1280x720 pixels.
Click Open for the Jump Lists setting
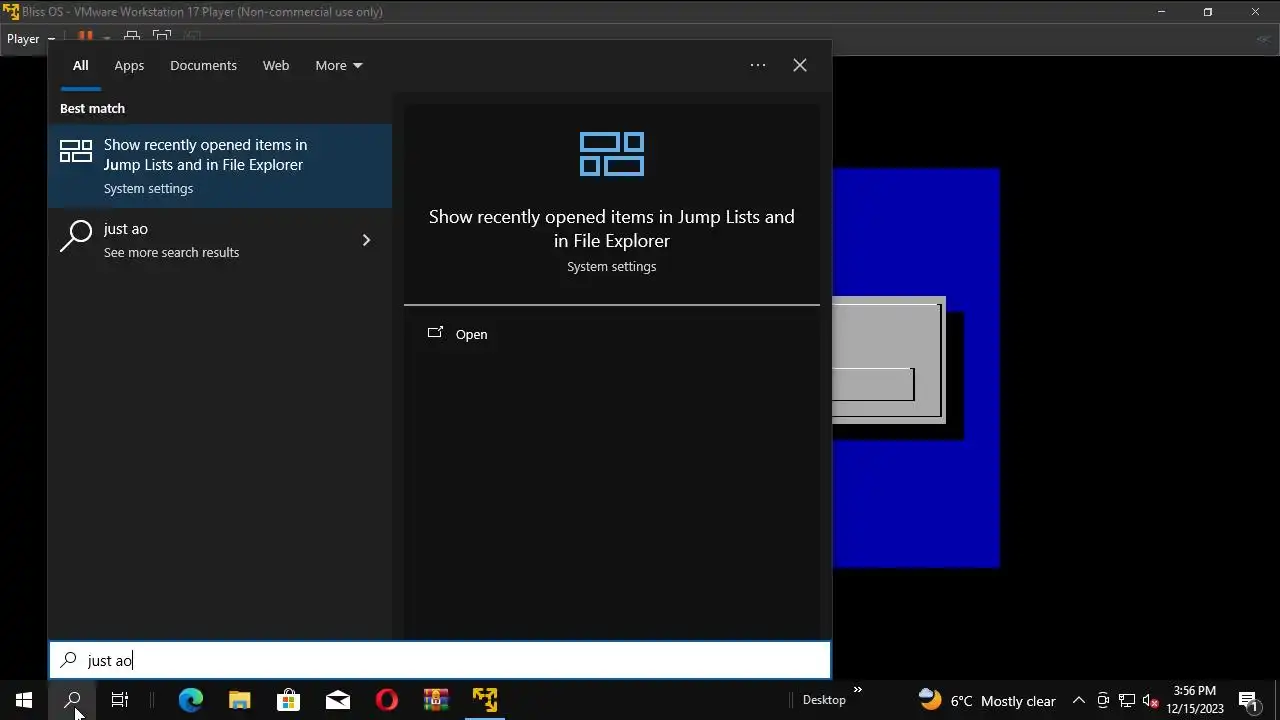471,334
